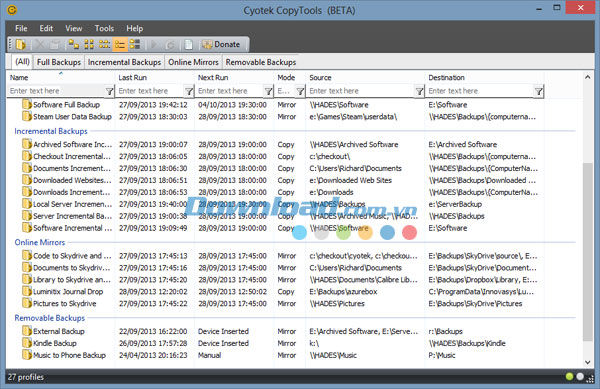
Task: Click the source path k:\ for Kindle Backup
Action: pos(314,343)
